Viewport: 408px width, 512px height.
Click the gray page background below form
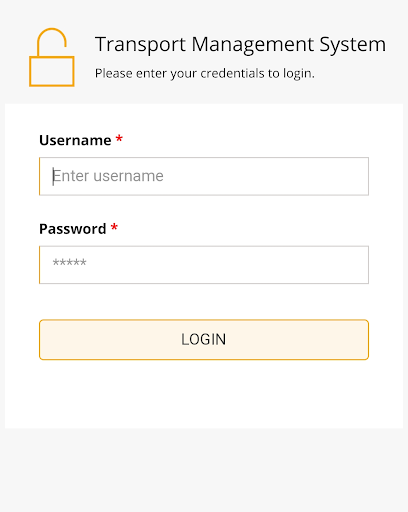(204, 470)
